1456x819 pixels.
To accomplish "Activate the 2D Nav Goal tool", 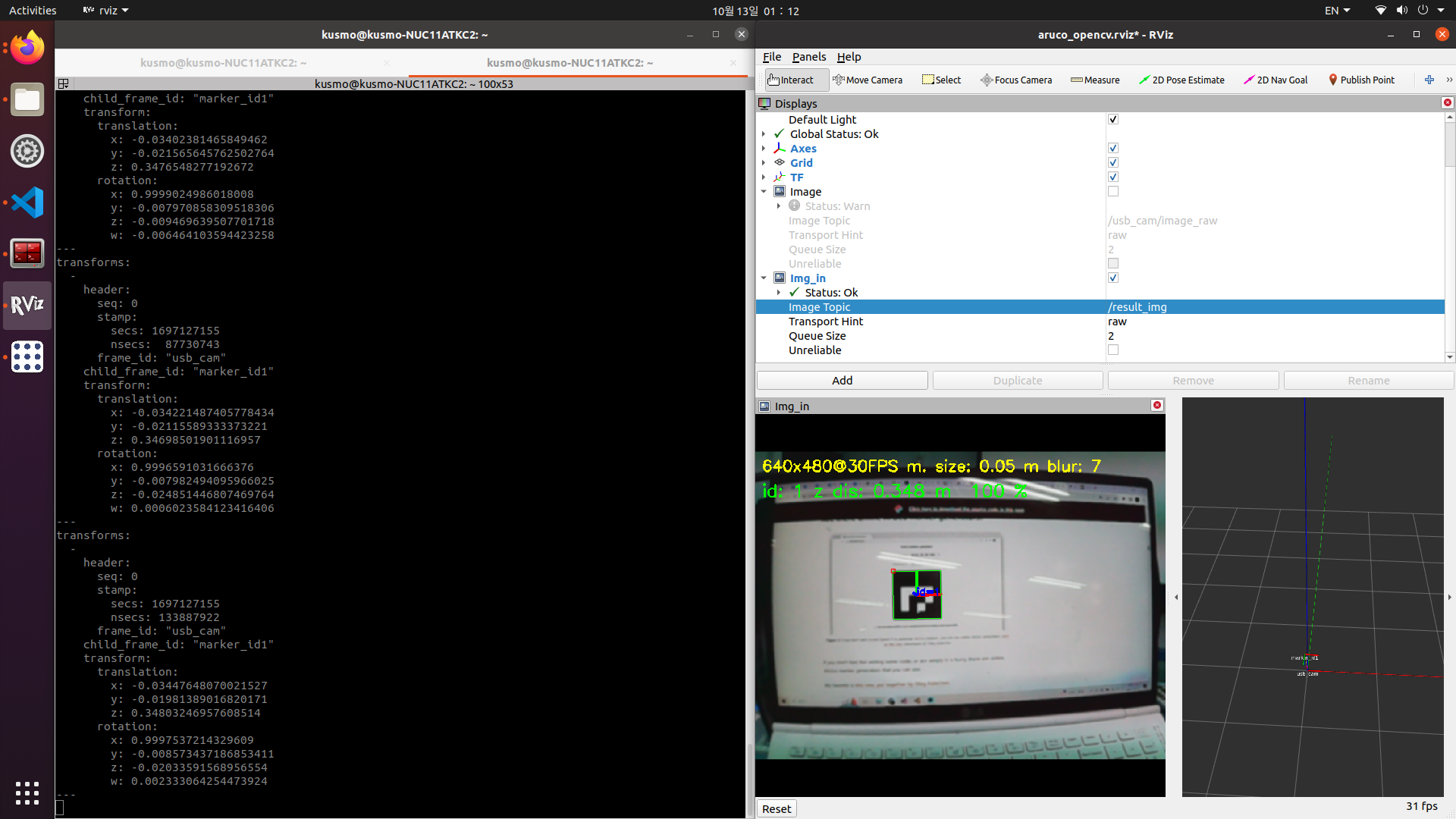I will tap(1276, 80).
